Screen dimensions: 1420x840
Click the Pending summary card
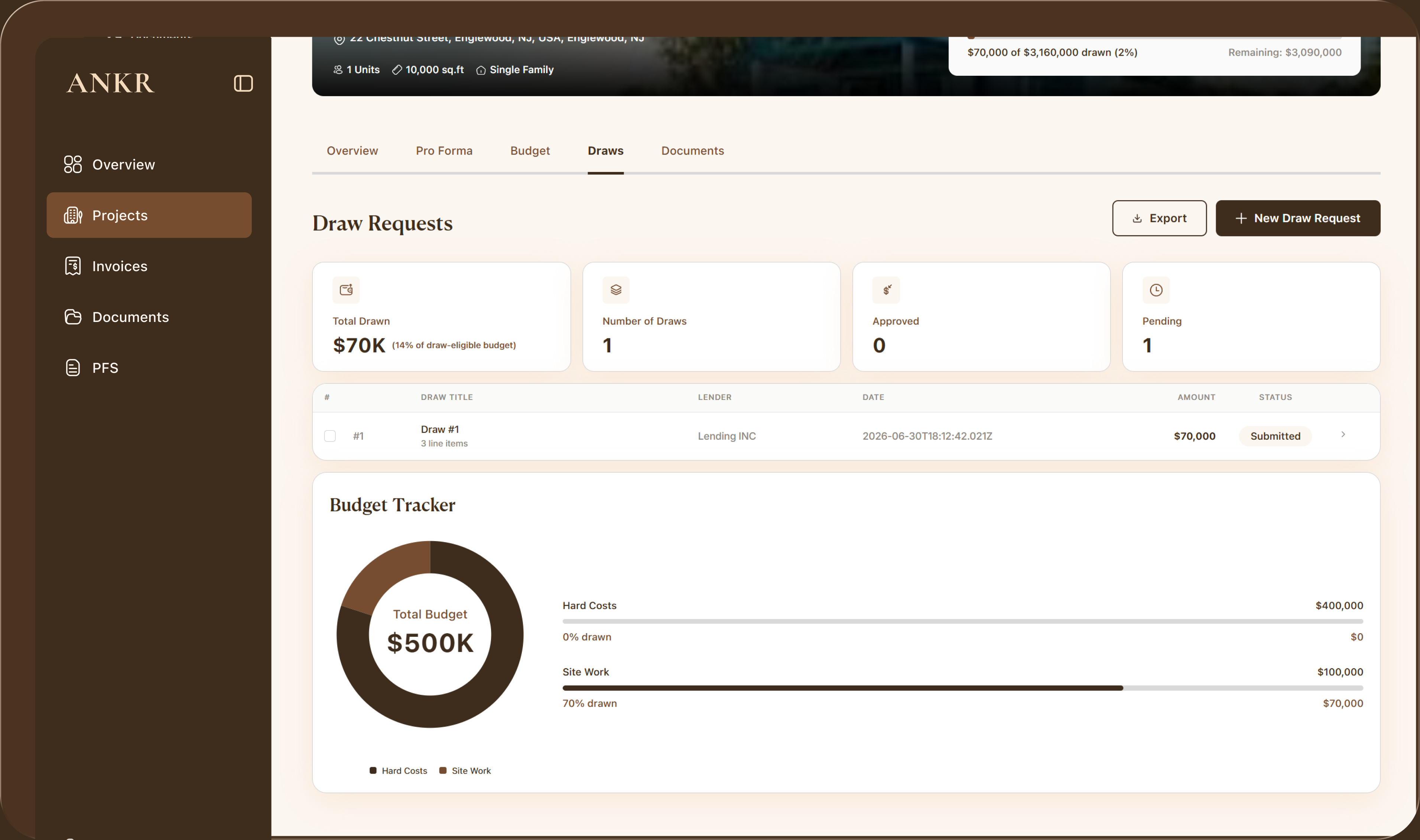coord(1251,317)
